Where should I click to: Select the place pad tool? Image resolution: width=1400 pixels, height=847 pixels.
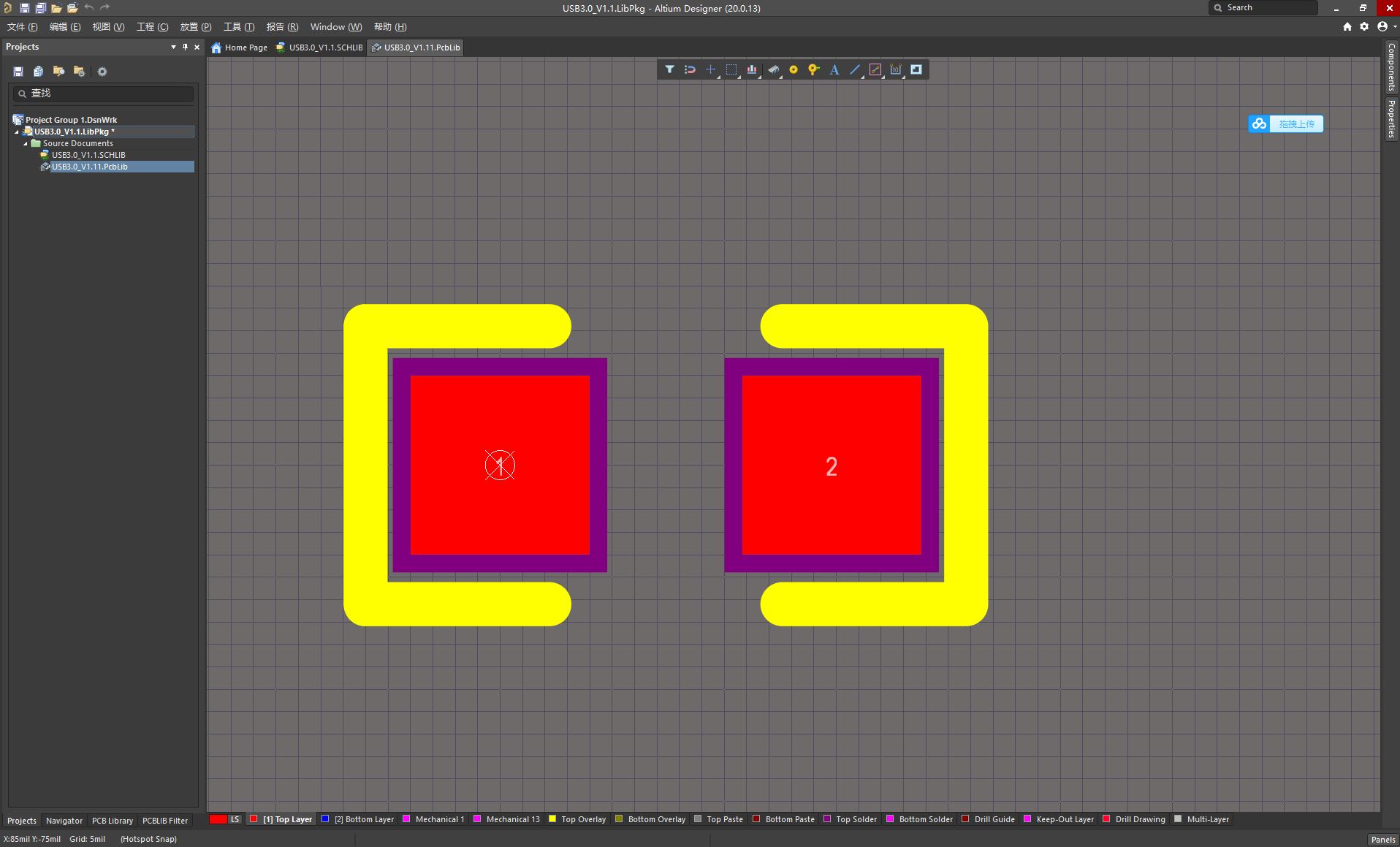[794, 69]
